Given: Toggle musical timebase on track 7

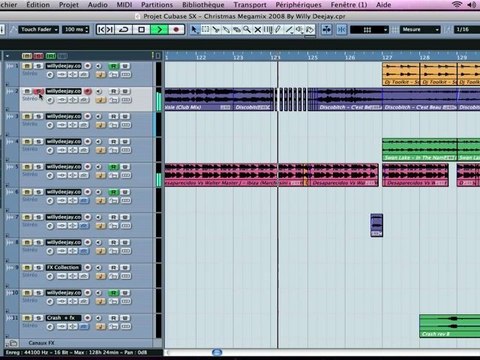Looking at the screenshot, I should tap(101, 226).
